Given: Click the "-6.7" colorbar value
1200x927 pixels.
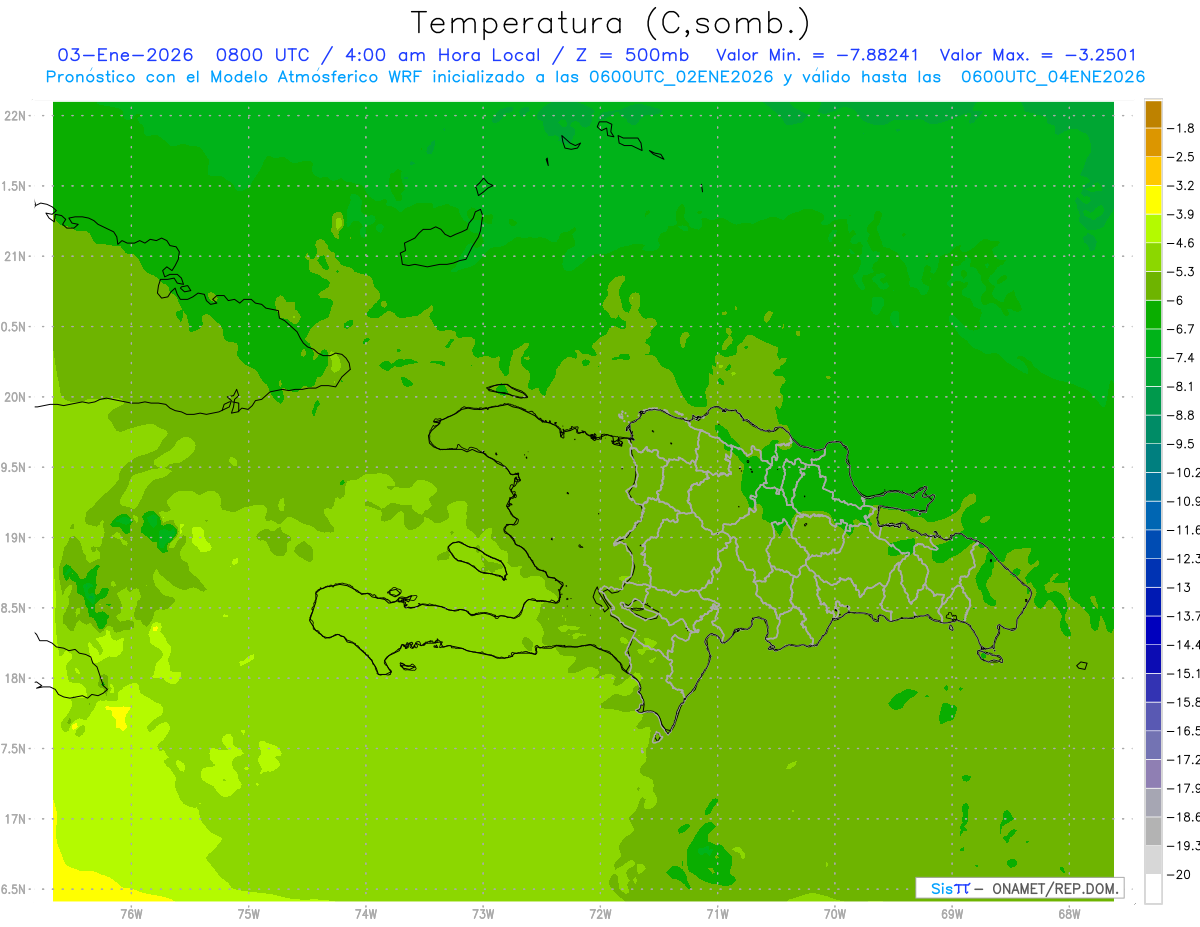Looking at the screenshot, I should pyautogui.click(x=1181, y=329).
